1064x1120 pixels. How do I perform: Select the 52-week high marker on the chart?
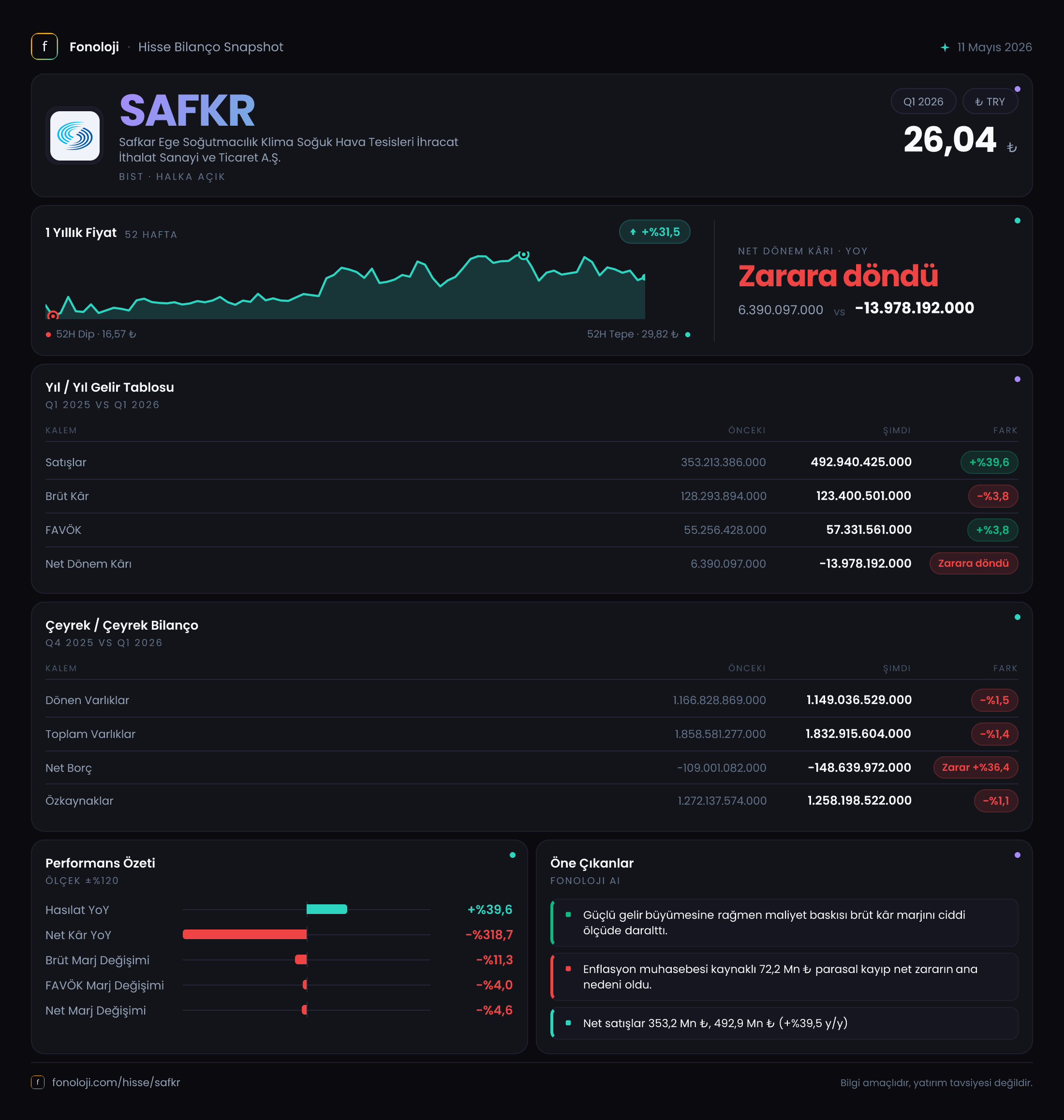(x=524, y=255)
